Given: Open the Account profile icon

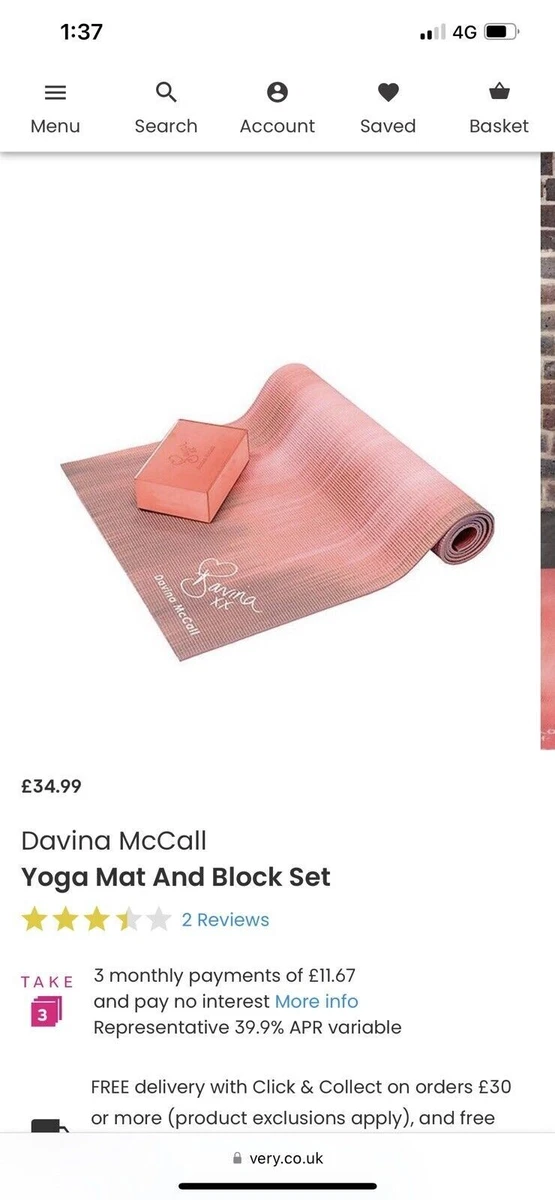Looking at the screenshot, I should (277, 93).
